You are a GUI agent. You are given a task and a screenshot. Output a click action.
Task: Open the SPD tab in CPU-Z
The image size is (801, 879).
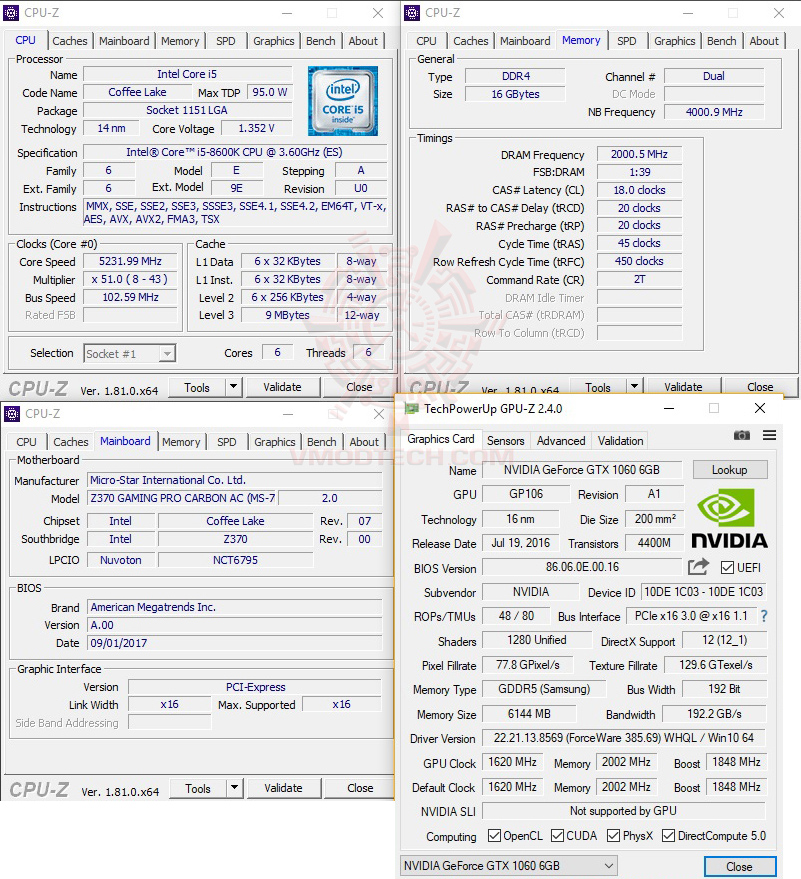tap(226, 41)
